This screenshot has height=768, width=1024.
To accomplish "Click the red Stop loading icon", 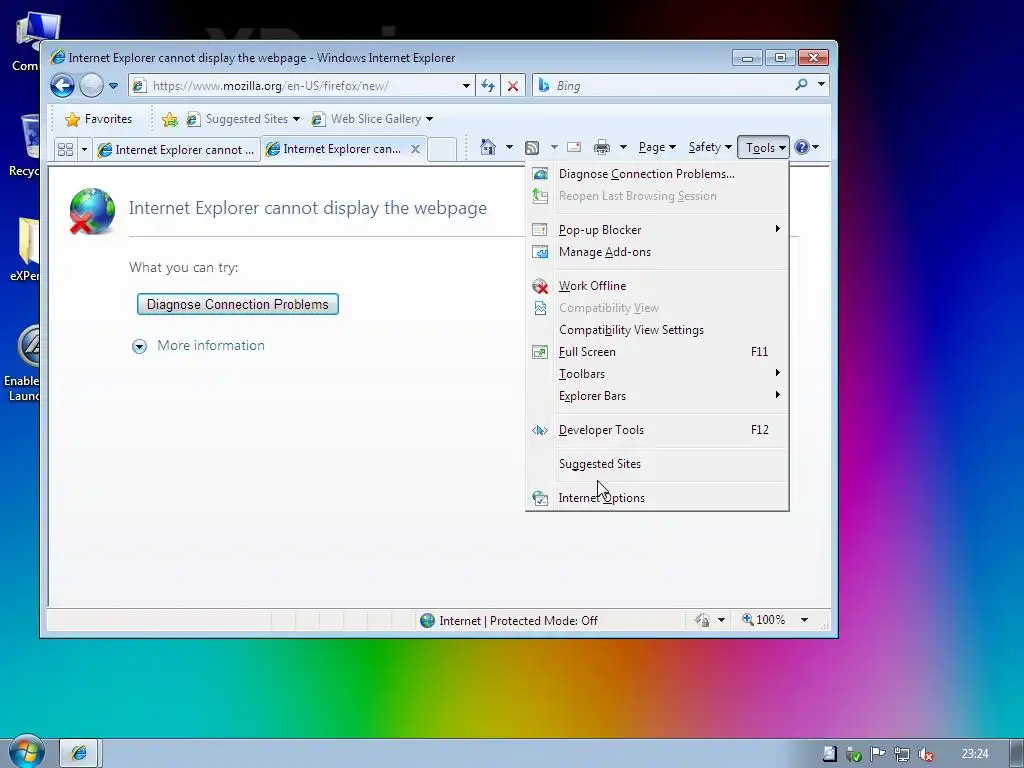I will click(x=513, y=86).
